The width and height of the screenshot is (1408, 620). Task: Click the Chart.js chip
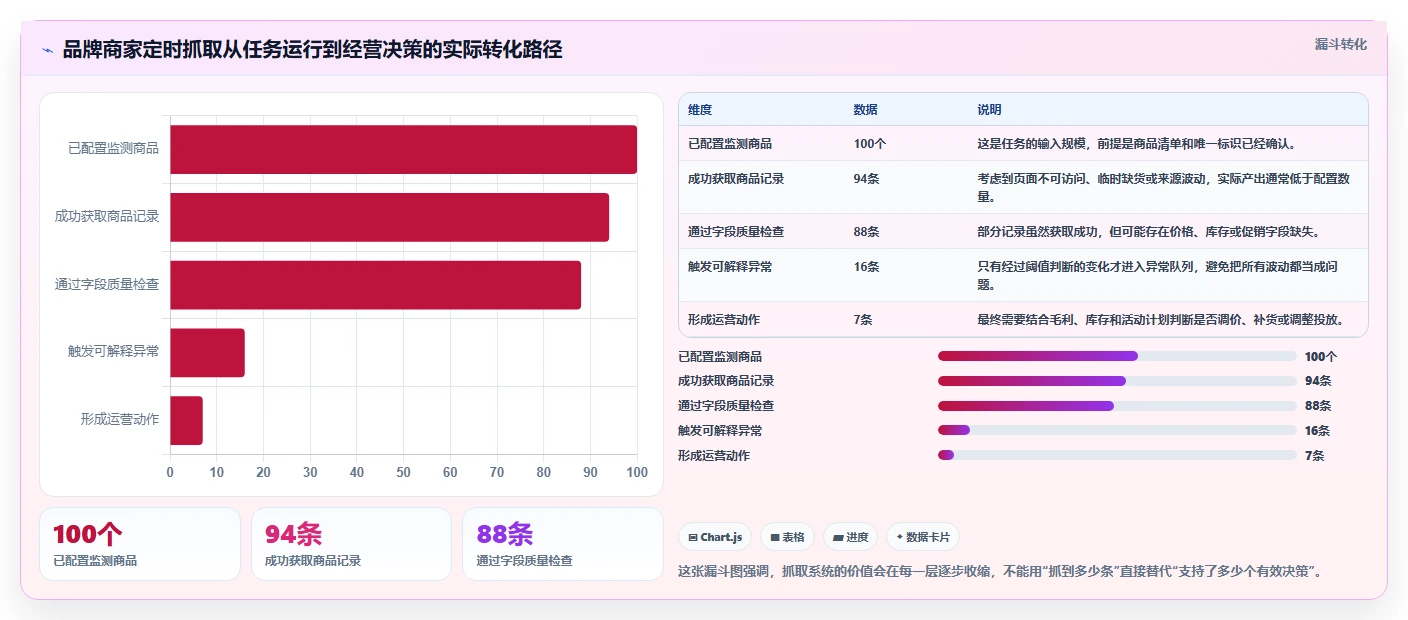(715, 537)
